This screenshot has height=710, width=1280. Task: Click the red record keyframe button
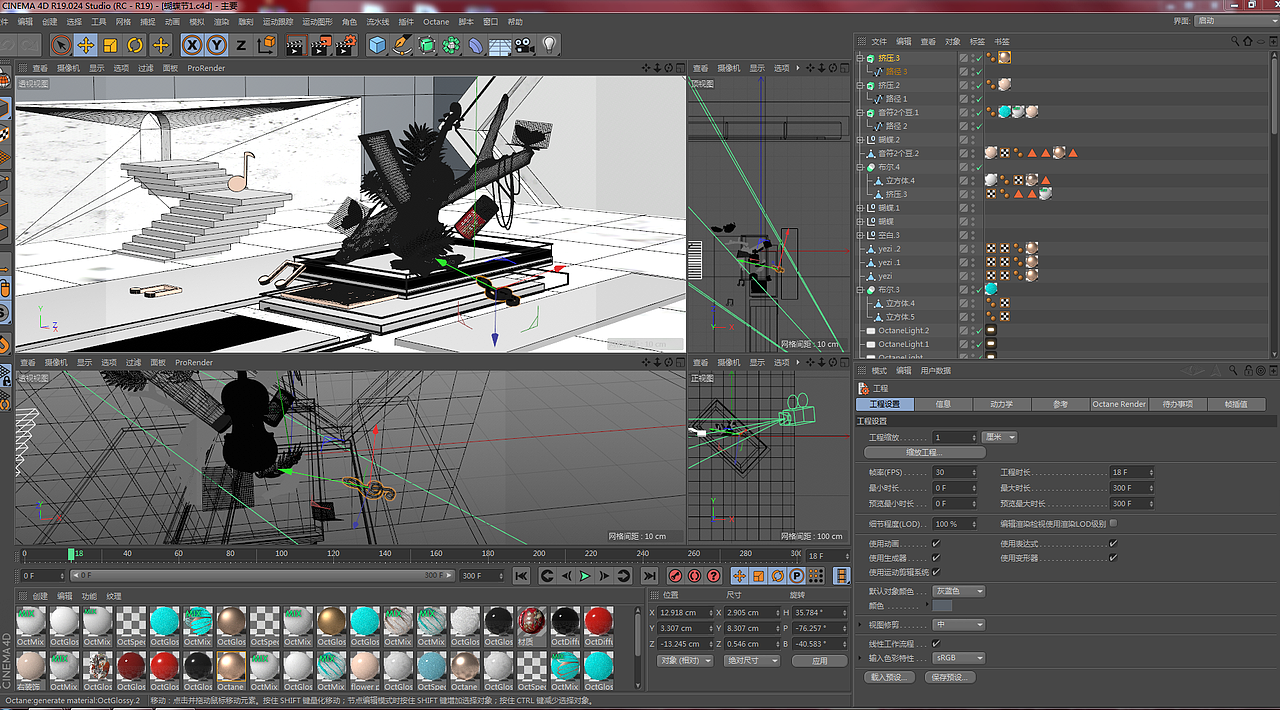(x=675, y=576)
